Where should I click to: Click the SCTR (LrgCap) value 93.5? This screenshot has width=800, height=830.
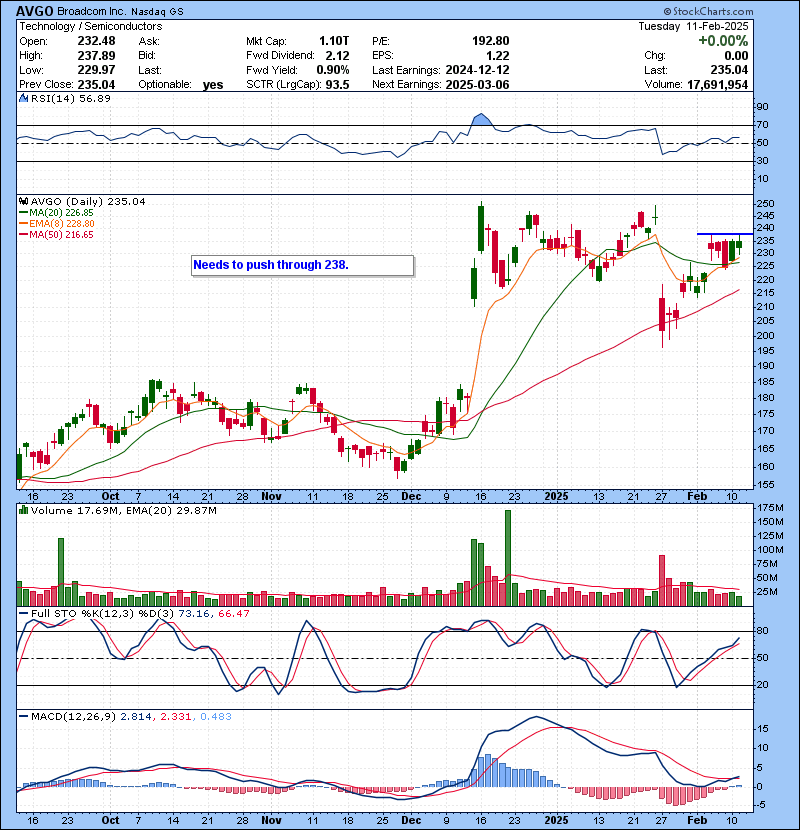point(337,85)
